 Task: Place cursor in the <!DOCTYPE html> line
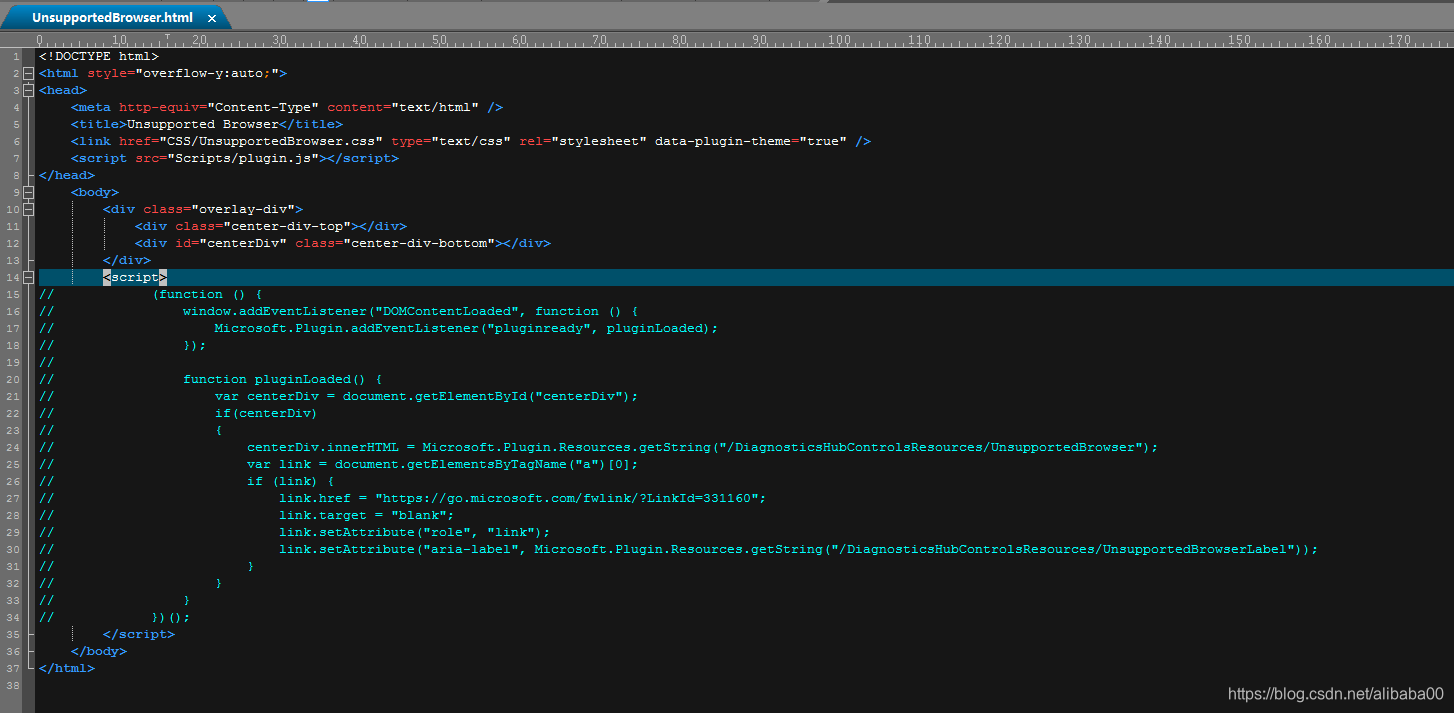(99, 56)
